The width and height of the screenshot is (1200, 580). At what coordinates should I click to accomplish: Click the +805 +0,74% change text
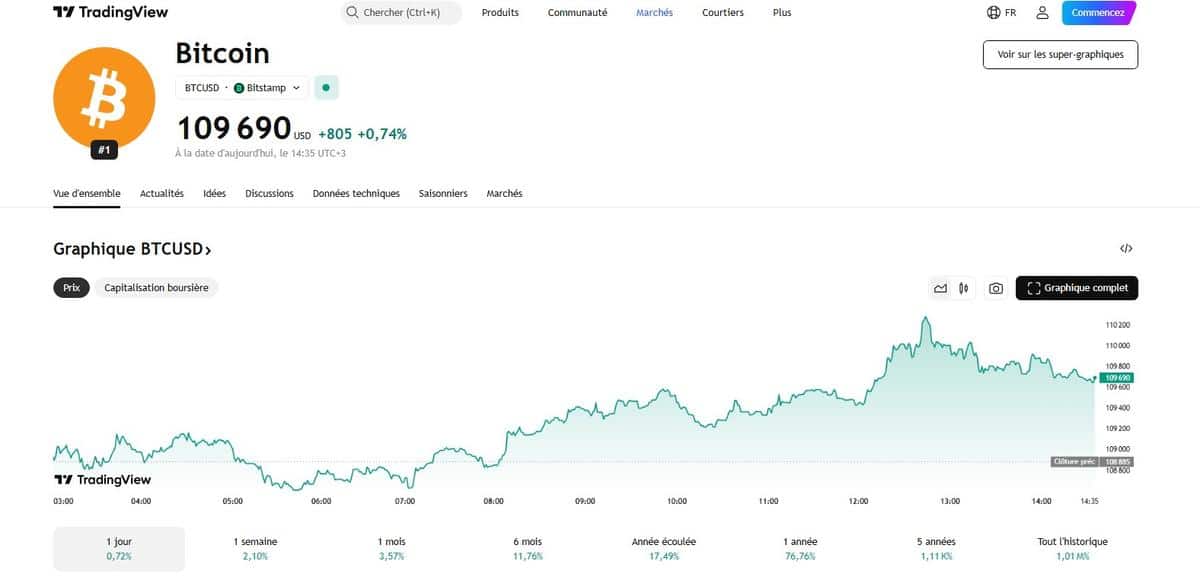point(362,134)
